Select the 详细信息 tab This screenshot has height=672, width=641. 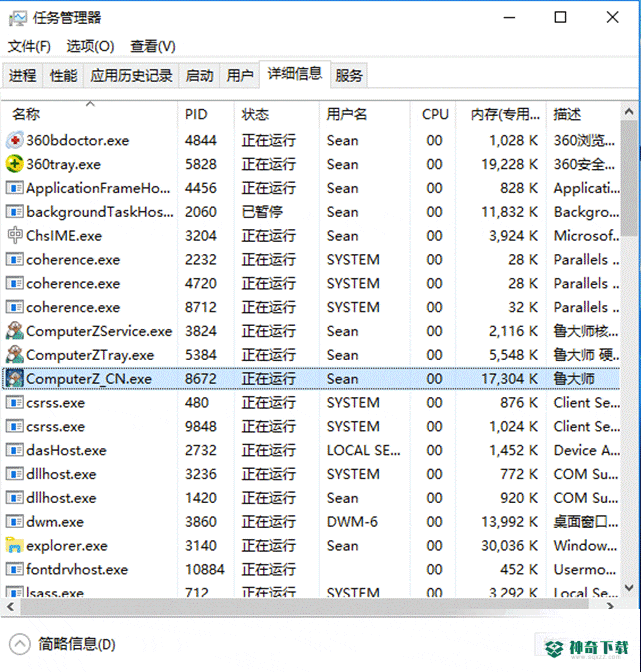(x=295, y=74)
